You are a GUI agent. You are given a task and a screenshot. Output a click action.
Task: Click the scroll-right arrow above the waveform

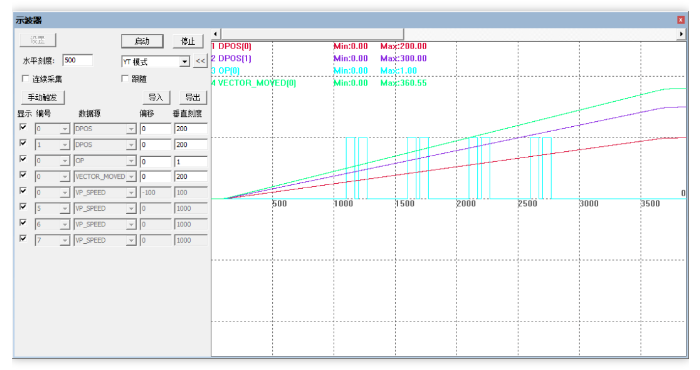coord(681,34)
